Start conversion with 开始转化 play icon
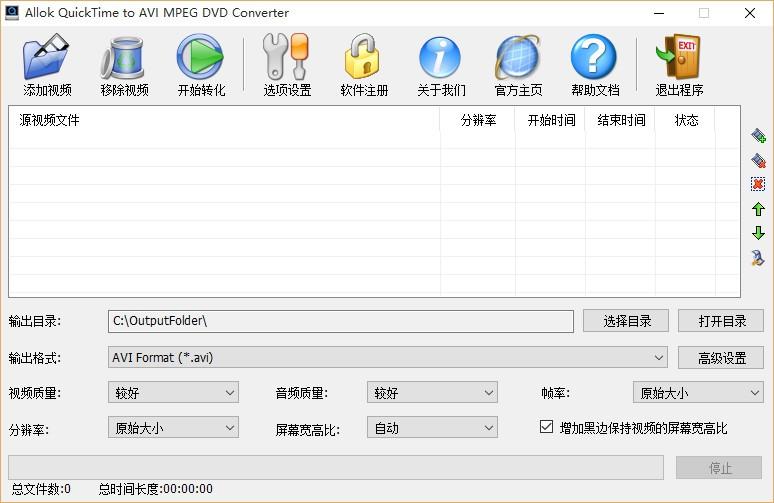Viewport: 774px width, 503px height. point(200,56)
